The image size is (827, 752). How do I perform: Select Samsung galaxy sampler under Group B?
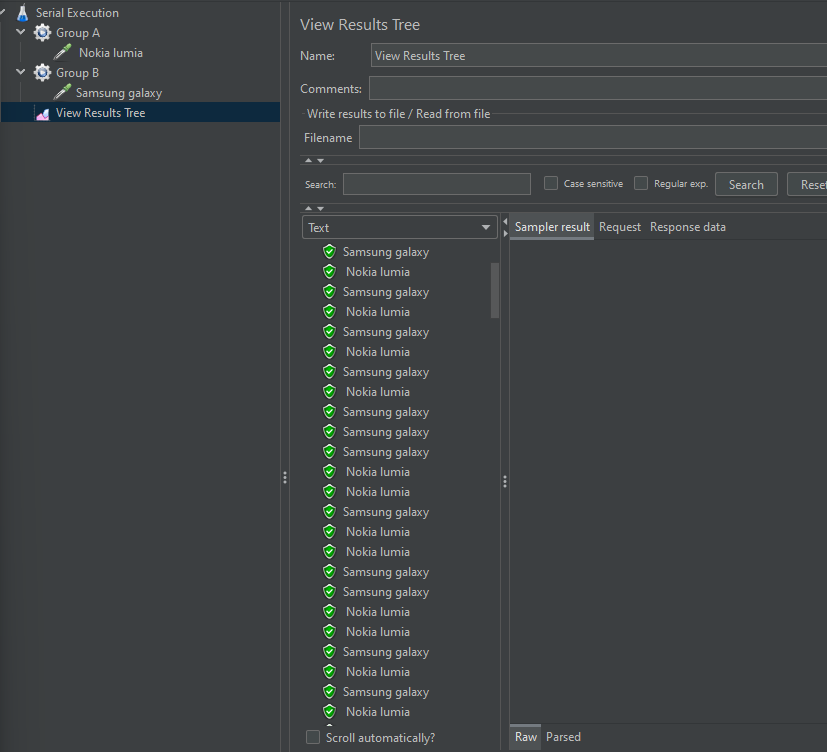coord(119,93)
